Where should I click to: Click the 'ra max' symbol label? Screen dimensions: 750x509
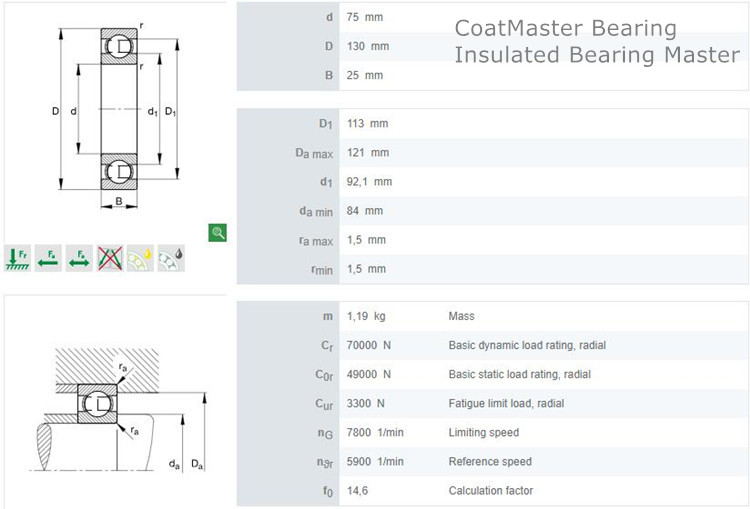click(316, 241)
